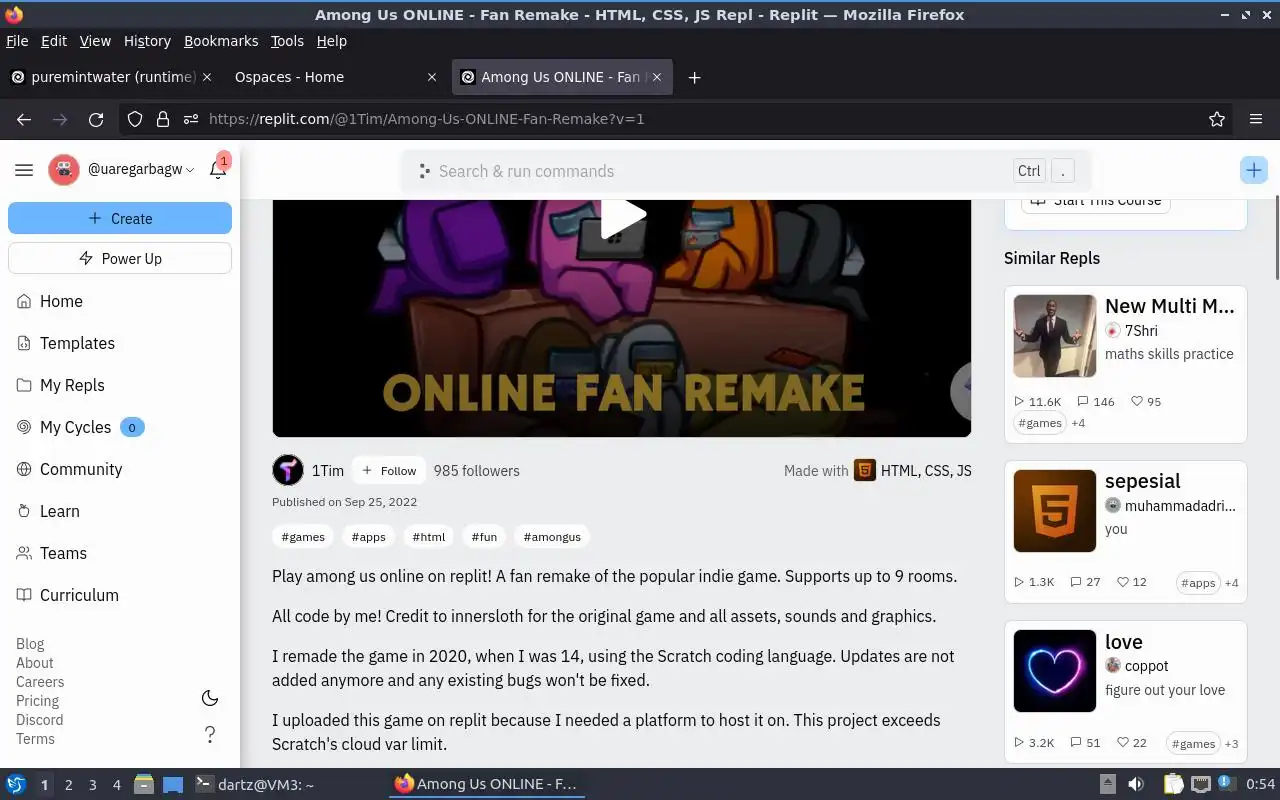1280x800 pixels.
Task: Select the #games tag under the description
Action: (303, 537)
